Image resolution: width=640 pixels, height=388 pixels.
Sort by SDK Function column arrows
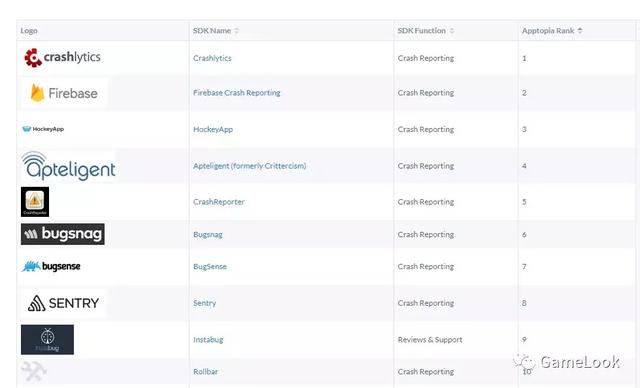[x=451, y=31]
